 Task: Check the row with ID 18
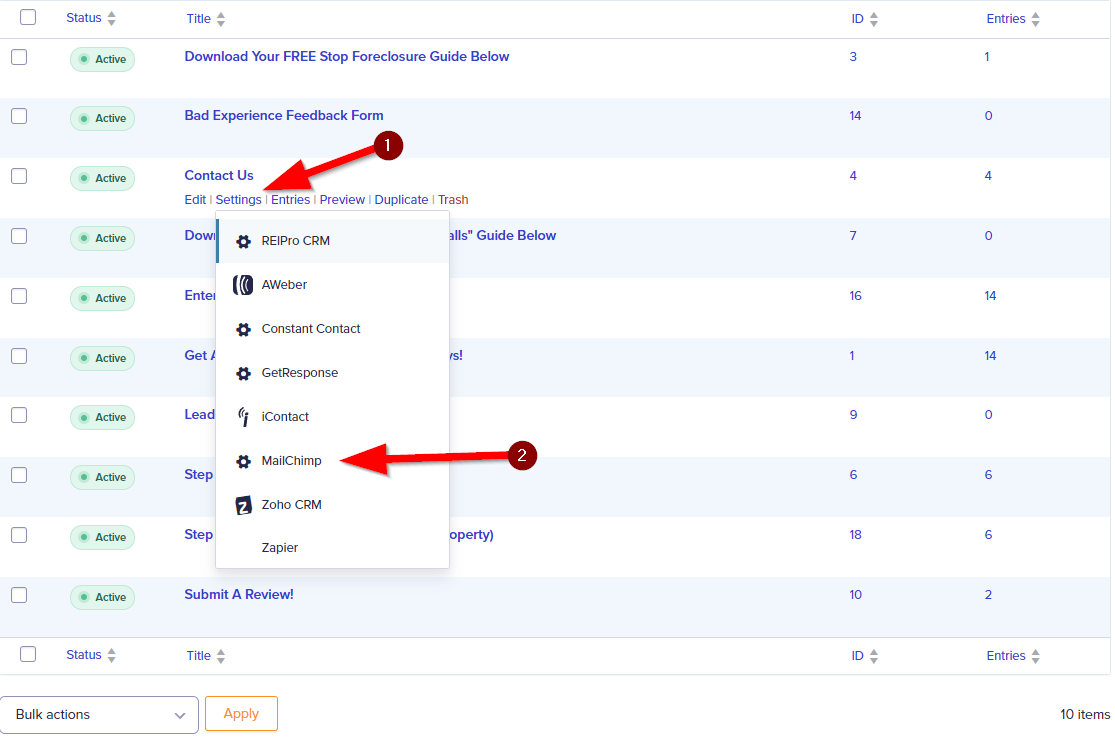19,535
